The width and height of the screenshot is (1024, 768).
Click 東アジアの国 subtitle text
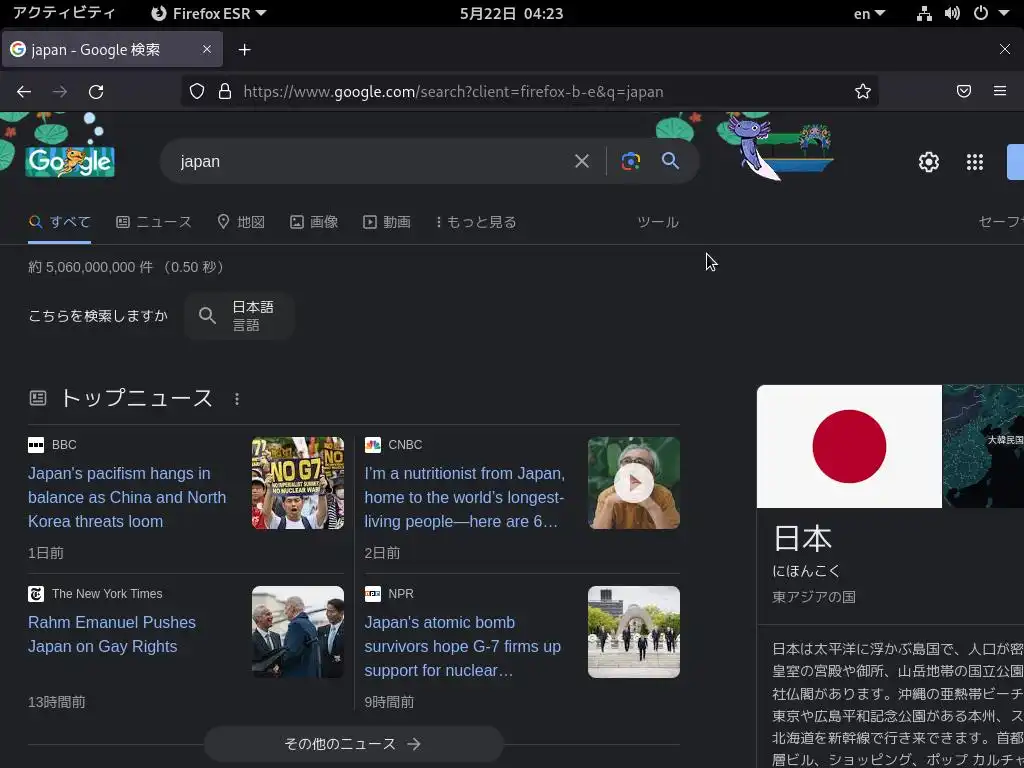pos(814,597)
